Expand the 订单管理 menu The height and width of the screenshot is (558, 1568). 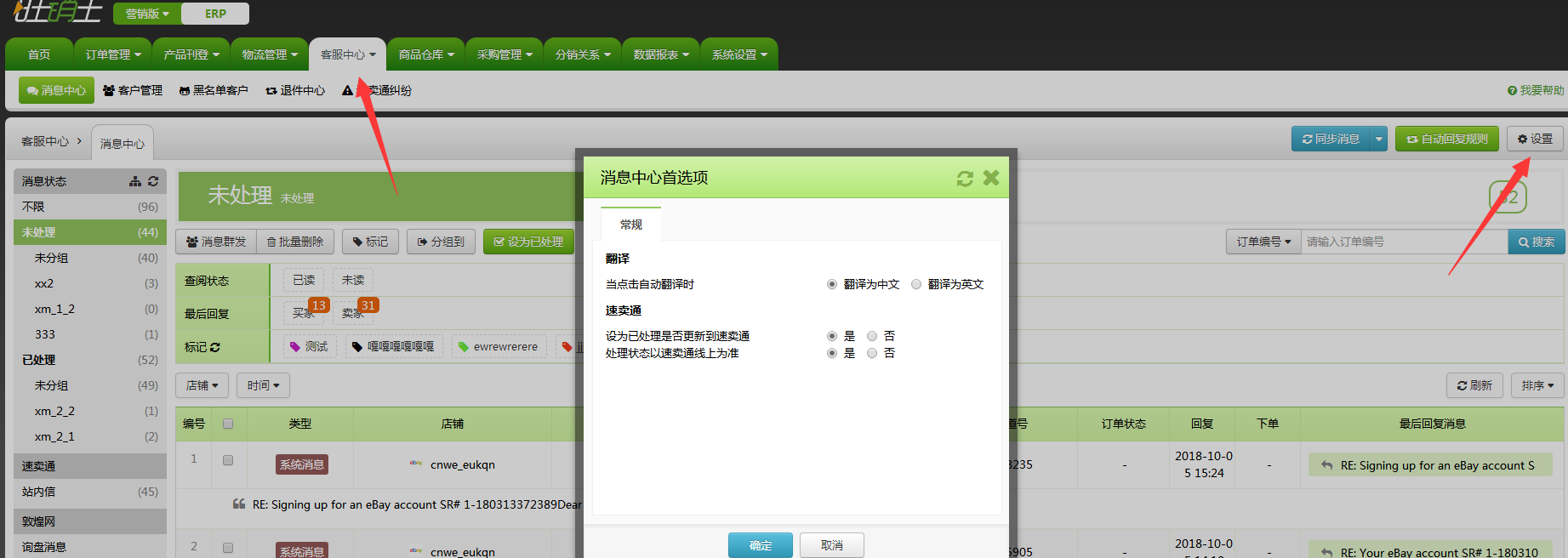[113, 54]
